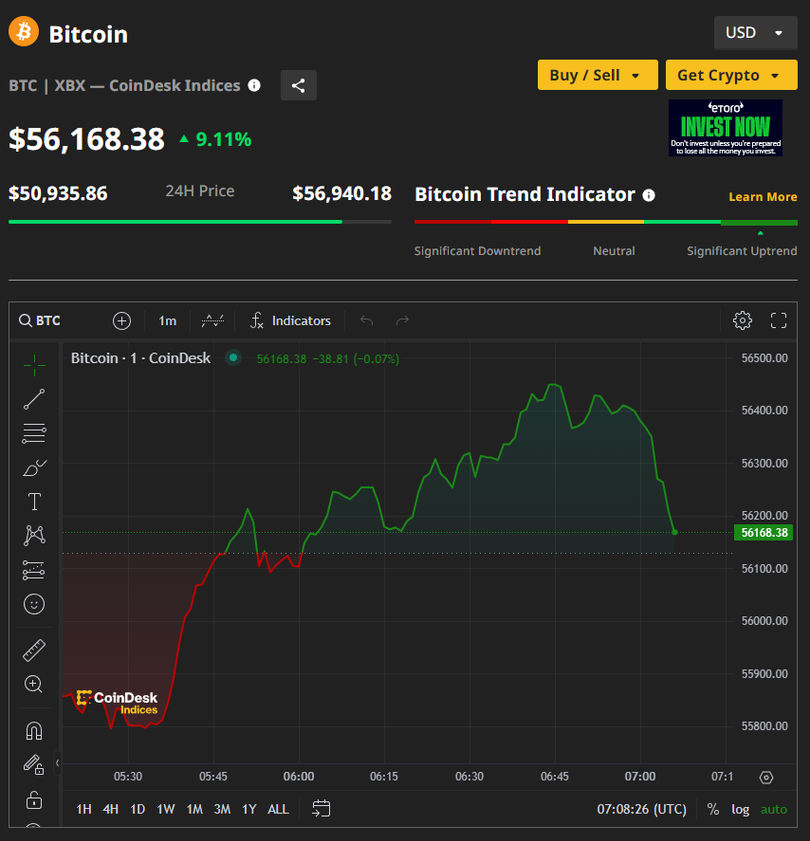Expand the Buy / Sell dropdown
The height and width of the screenshot is (841, 810).
596,75
